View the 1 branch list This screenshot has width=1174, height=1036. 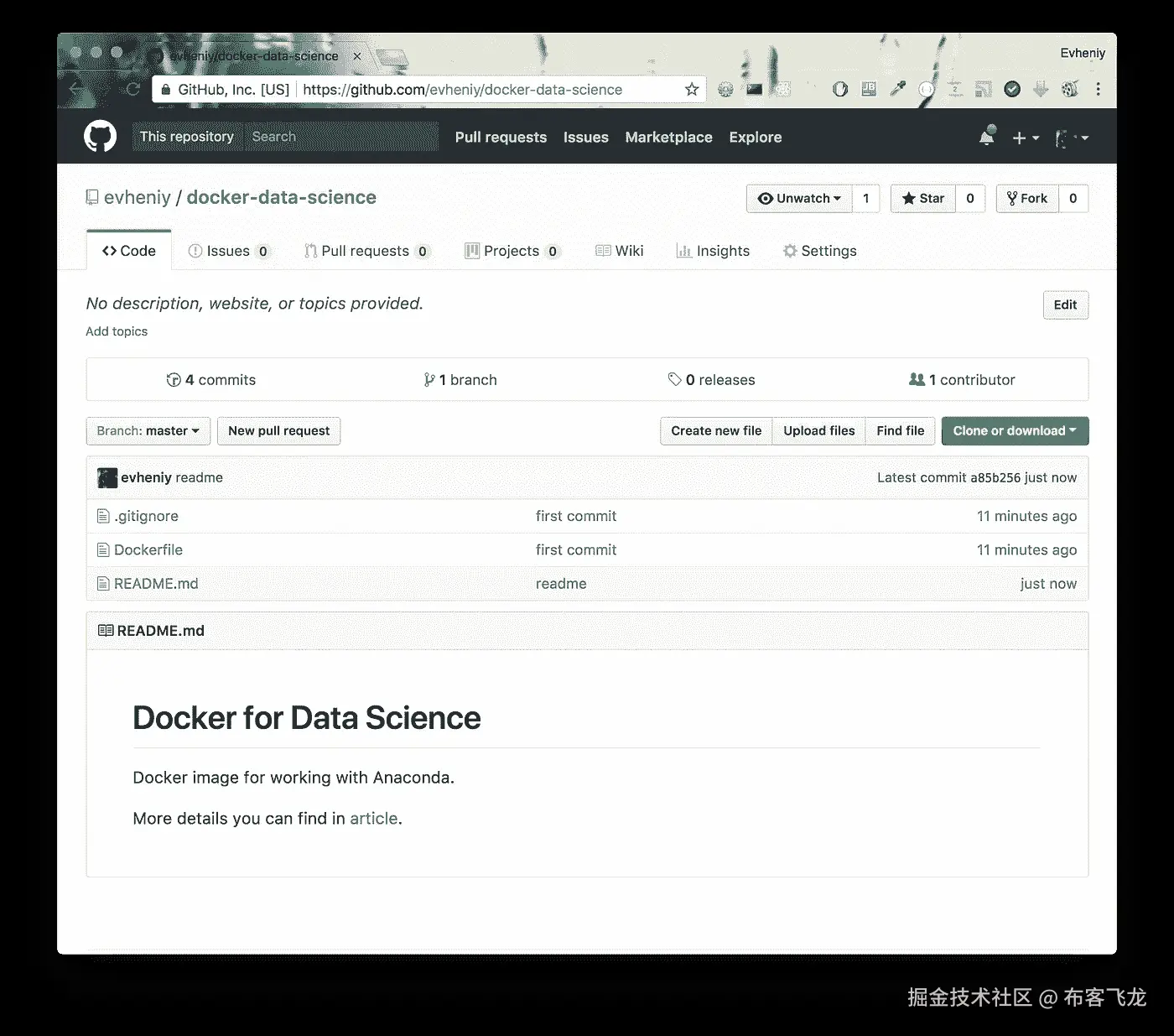(x=460, y=380)
